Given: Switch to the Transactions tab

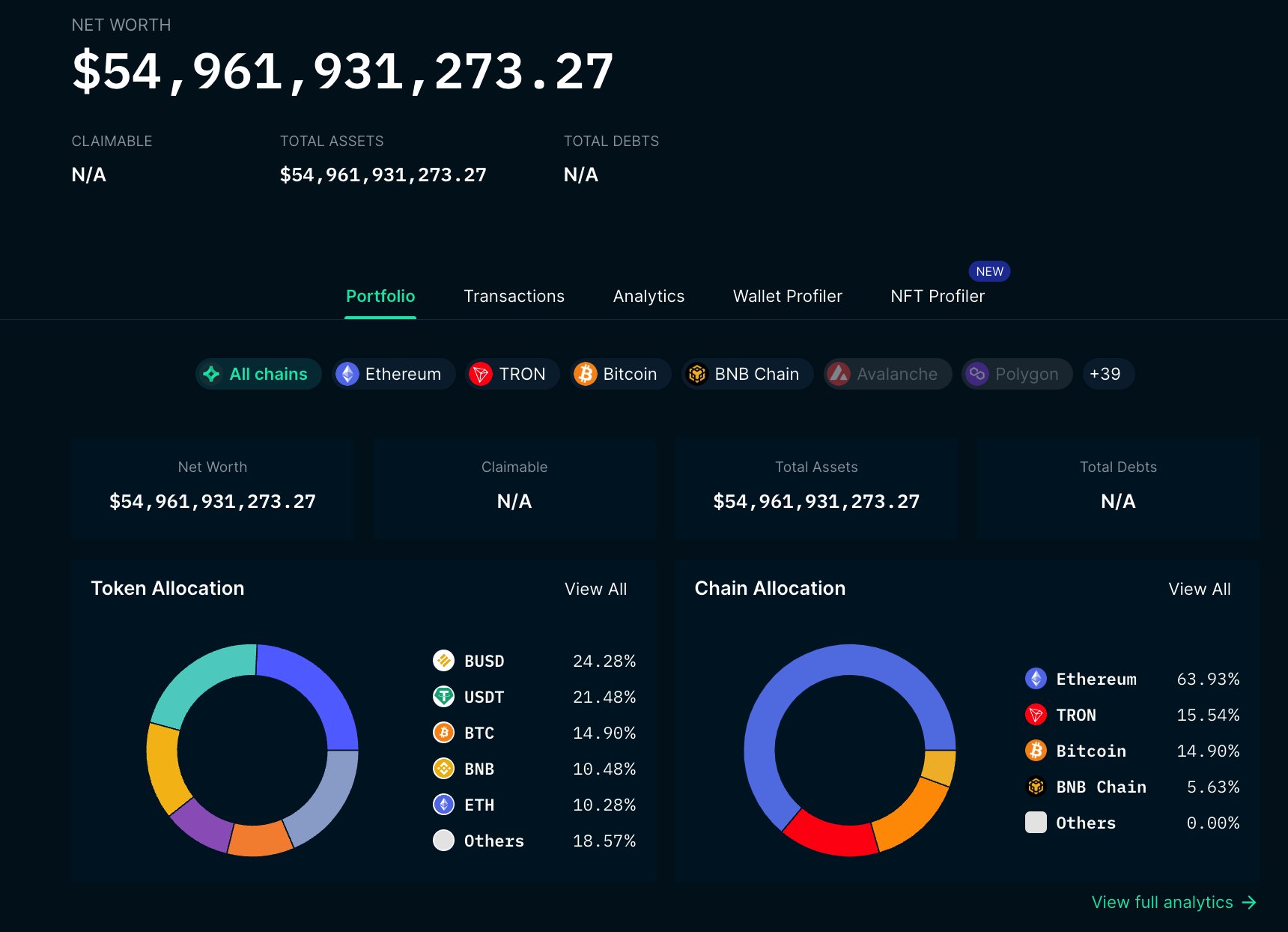Looking at the screenshot, I should pyautogui.click(x=514, y=296).
